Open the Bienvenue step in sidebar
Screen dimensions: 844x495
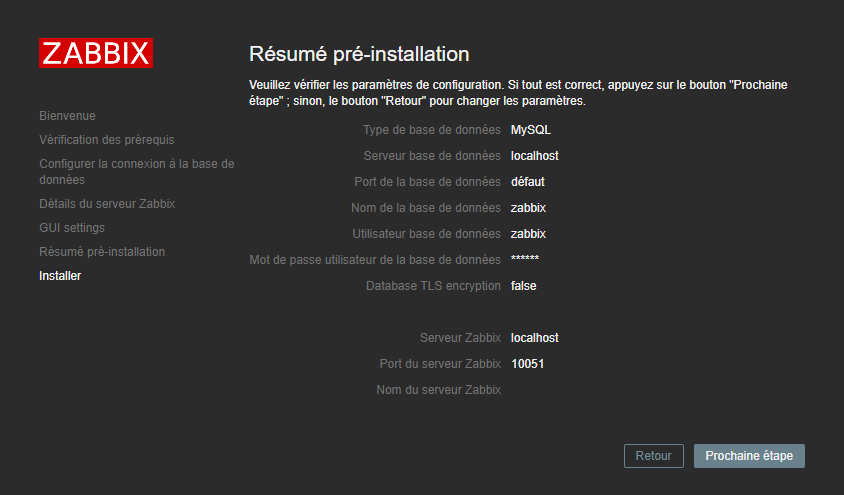(67, 116)
